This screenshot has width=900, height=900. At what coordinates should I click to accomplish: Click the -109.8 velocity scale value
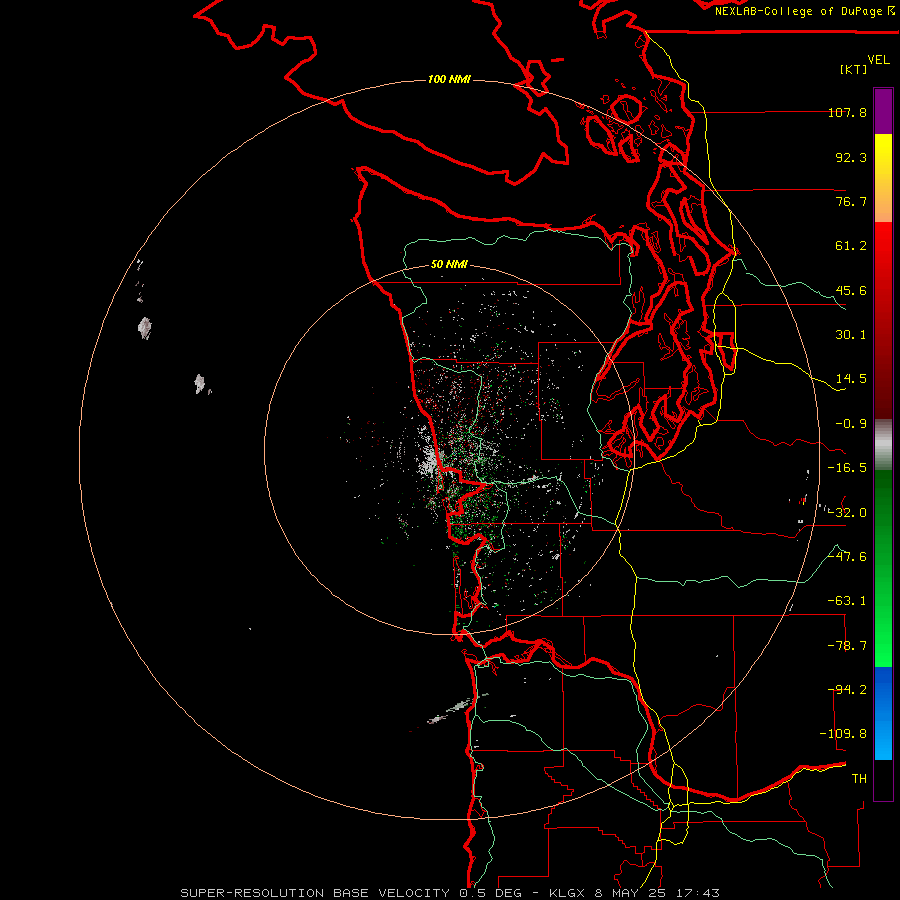coord(843,734)
